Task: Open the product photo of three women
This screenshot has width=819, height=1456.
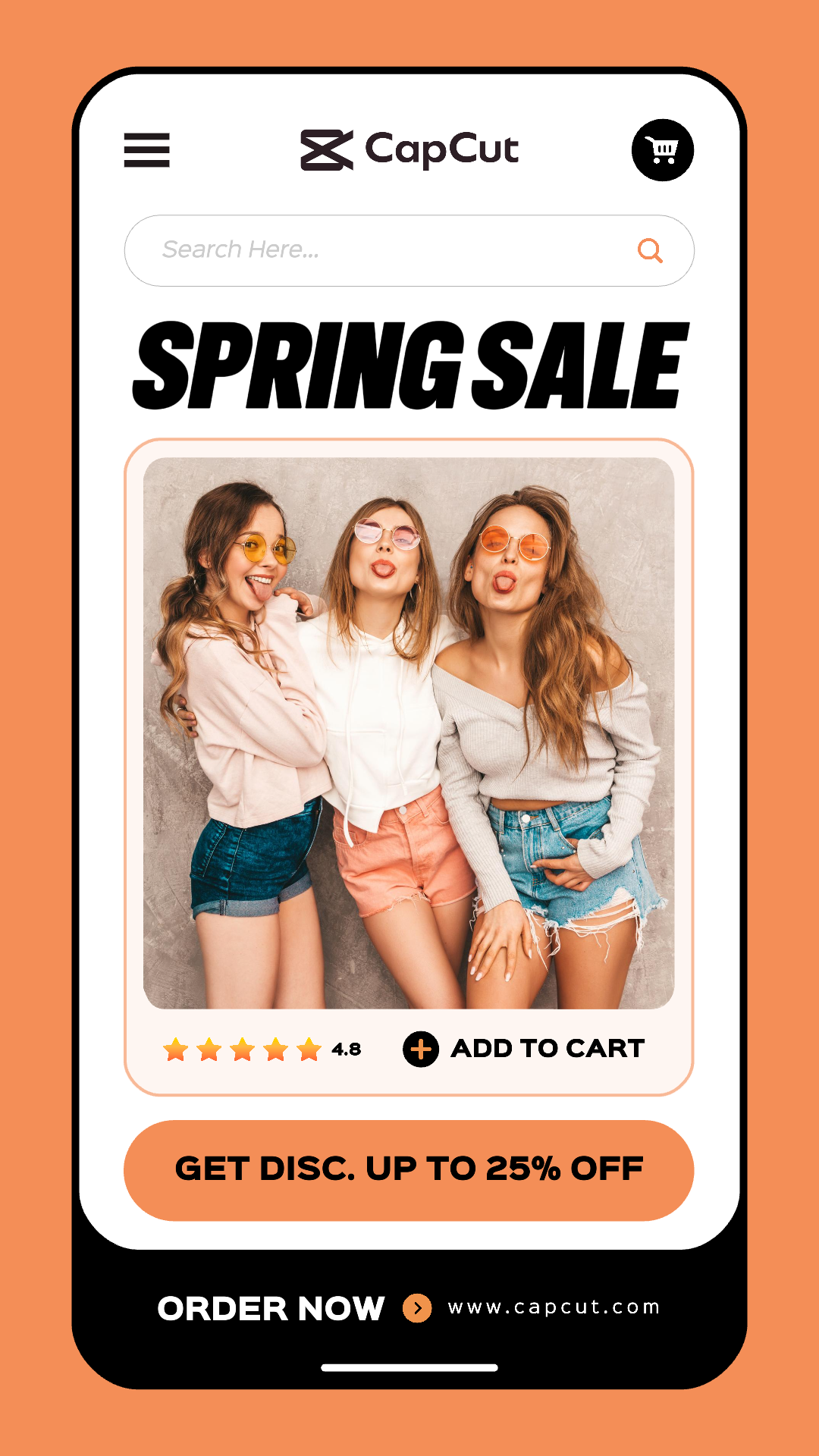Action: (409, 733)
